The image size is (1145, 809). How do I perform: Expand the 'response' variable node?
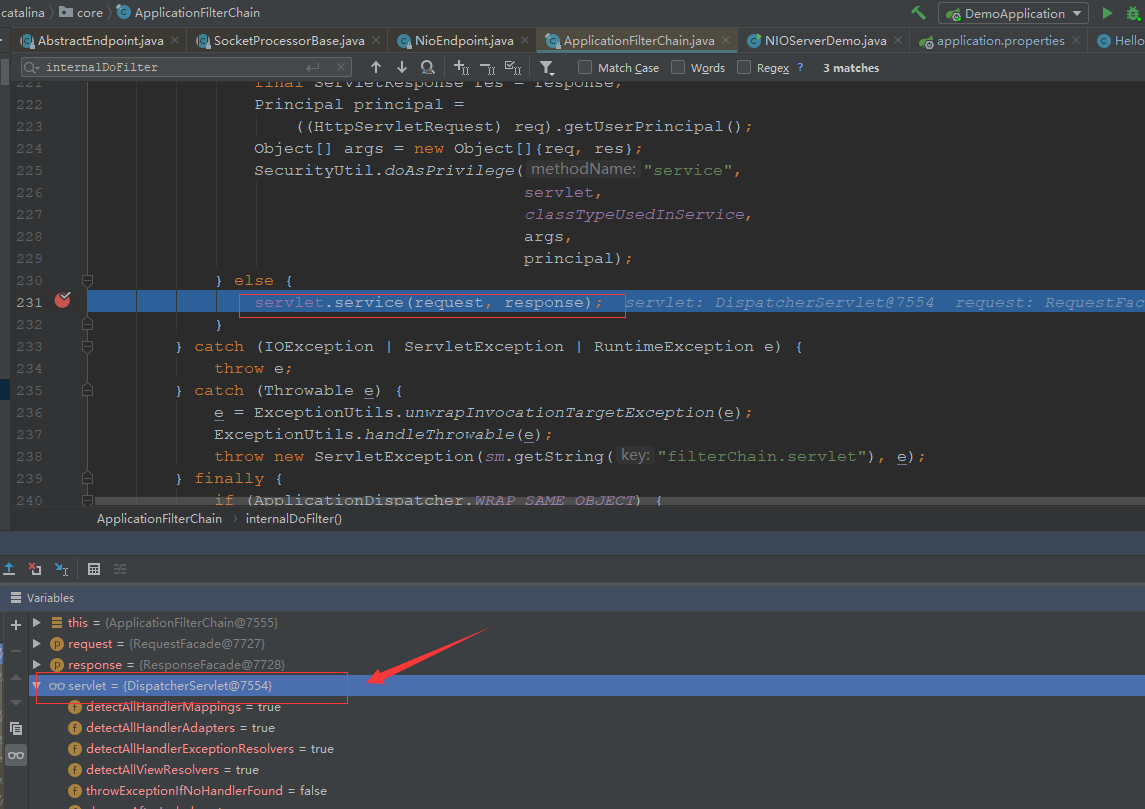pos(37,664)
